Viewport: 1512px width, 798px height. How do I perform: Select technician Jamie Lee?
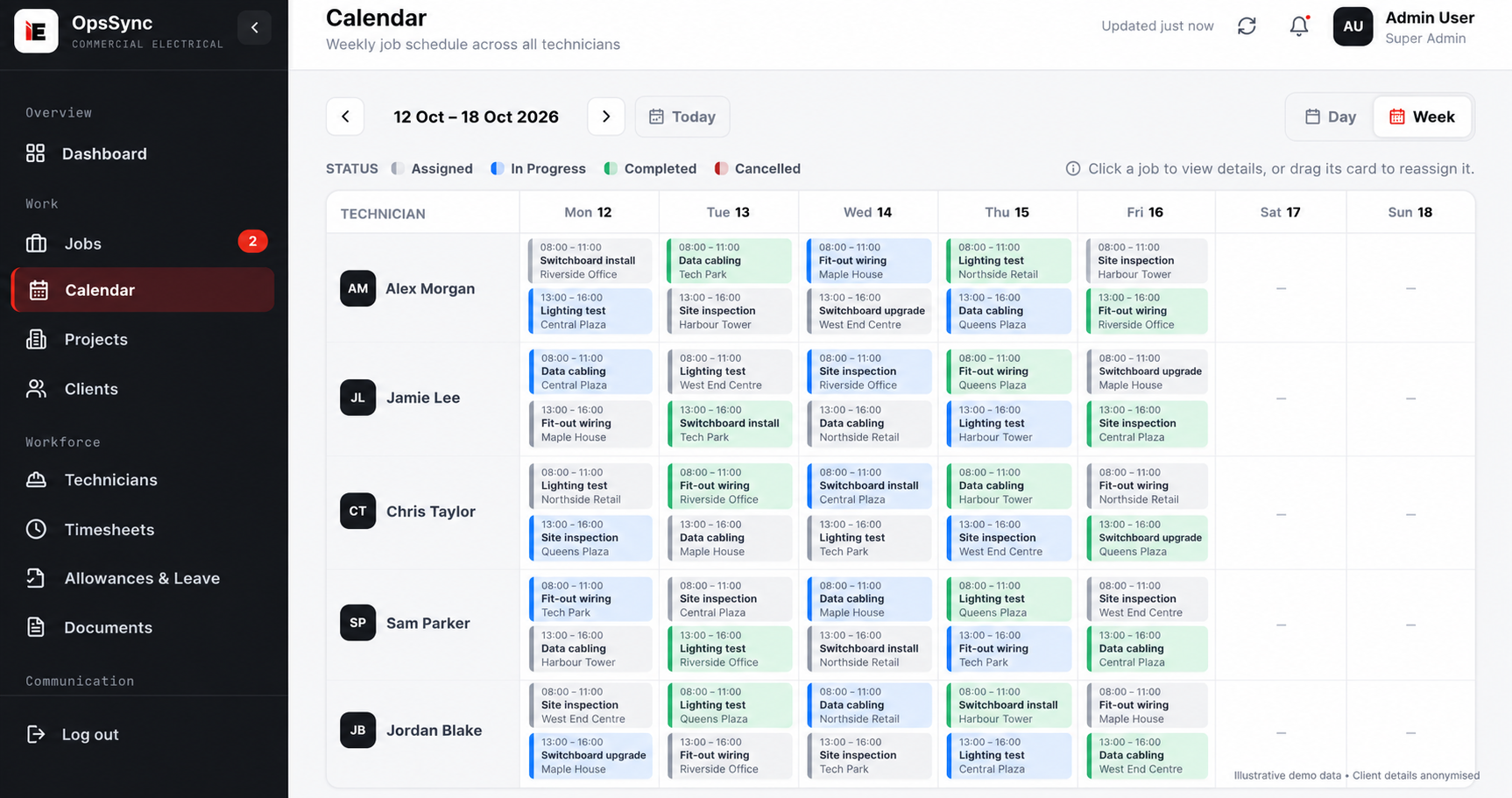pos(423,398)
